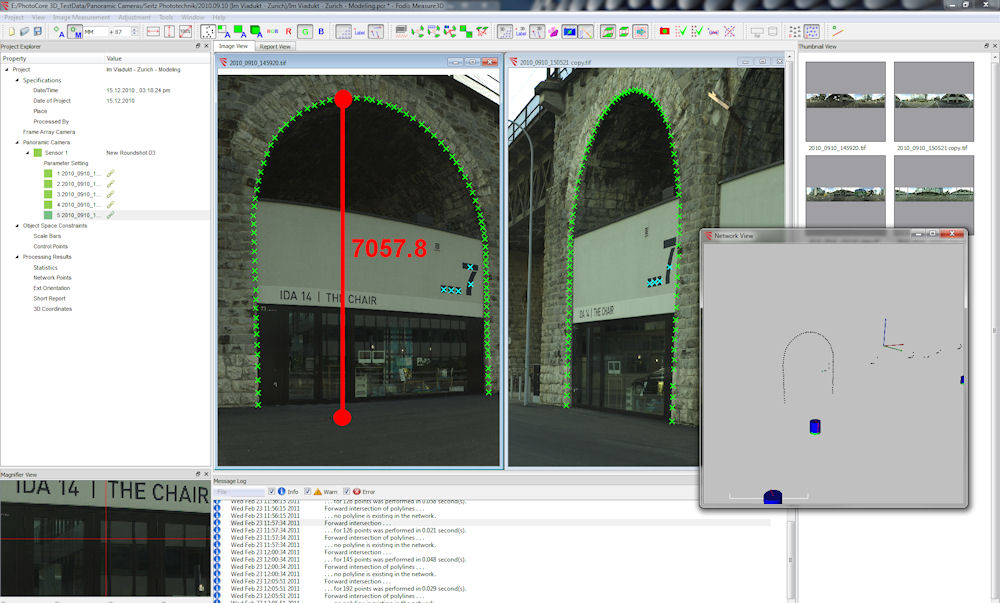
Task: Open the Network Points result item
Action: pyautogui.click(x=52, y=278)
